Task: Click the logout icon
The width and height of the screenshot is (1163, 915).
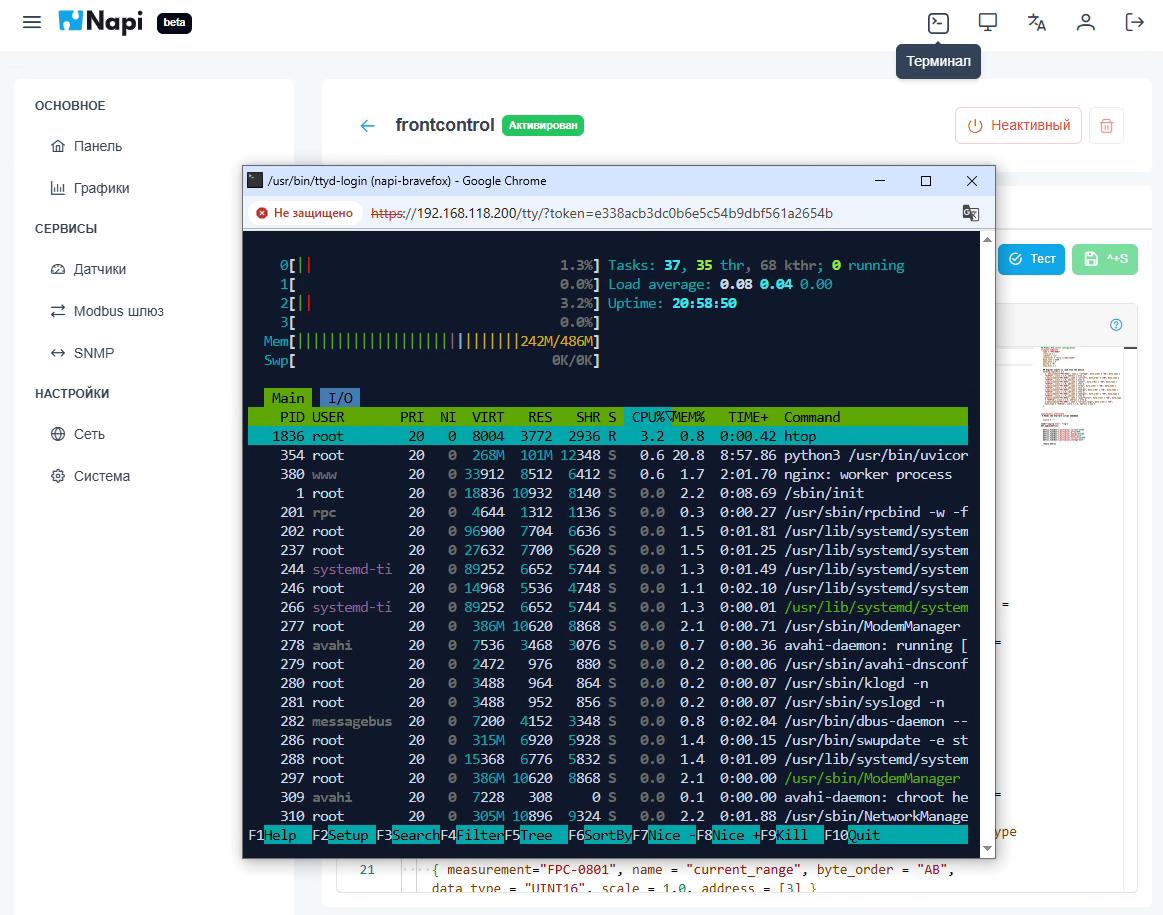Action: coord(1134,22)
